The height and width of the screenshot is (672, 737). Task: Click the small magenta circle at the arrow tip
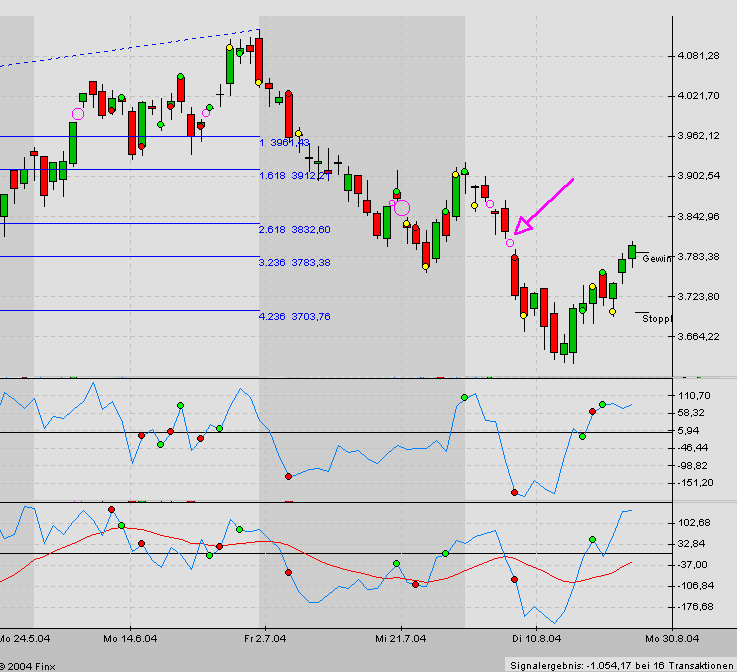[510, 243]
